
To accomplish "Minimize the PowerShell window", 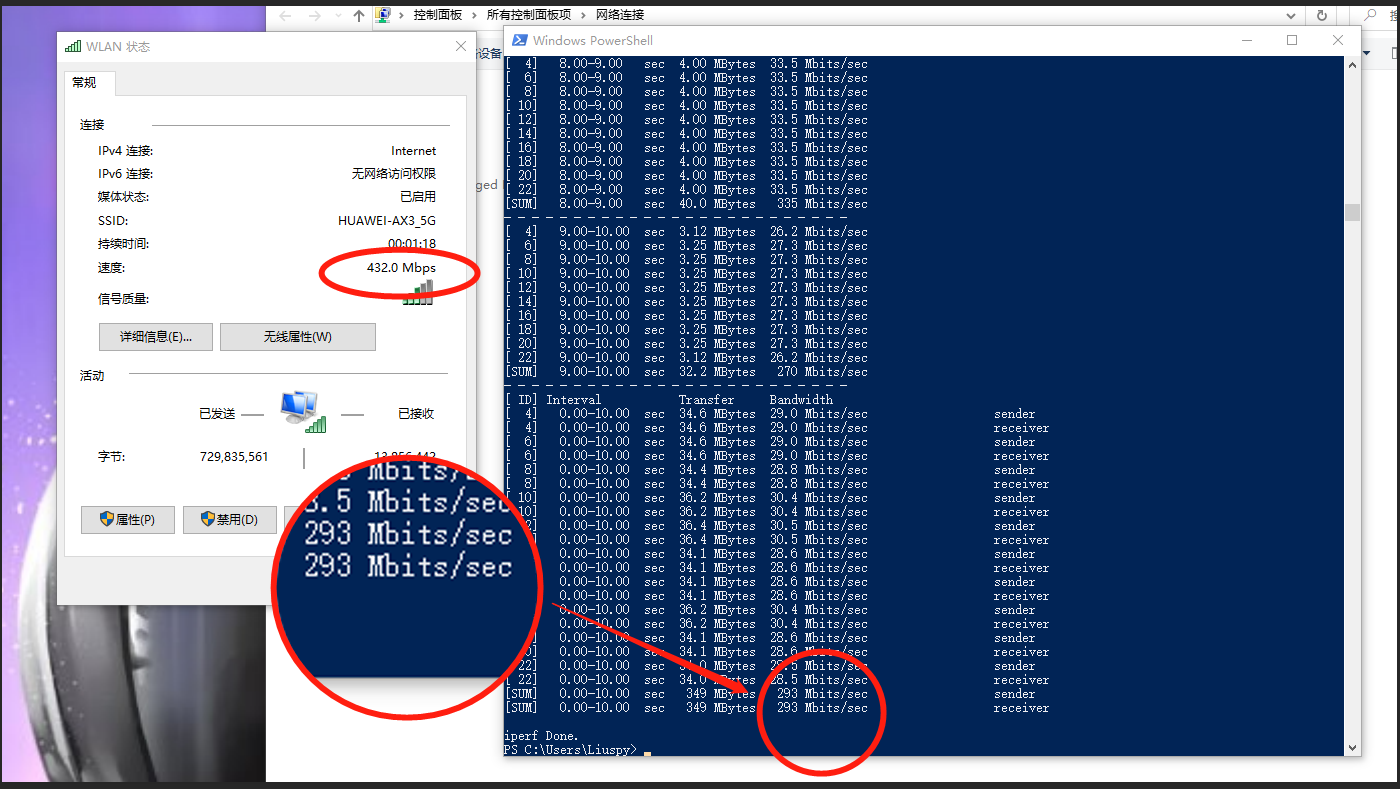I will (x=1247, y=41).
